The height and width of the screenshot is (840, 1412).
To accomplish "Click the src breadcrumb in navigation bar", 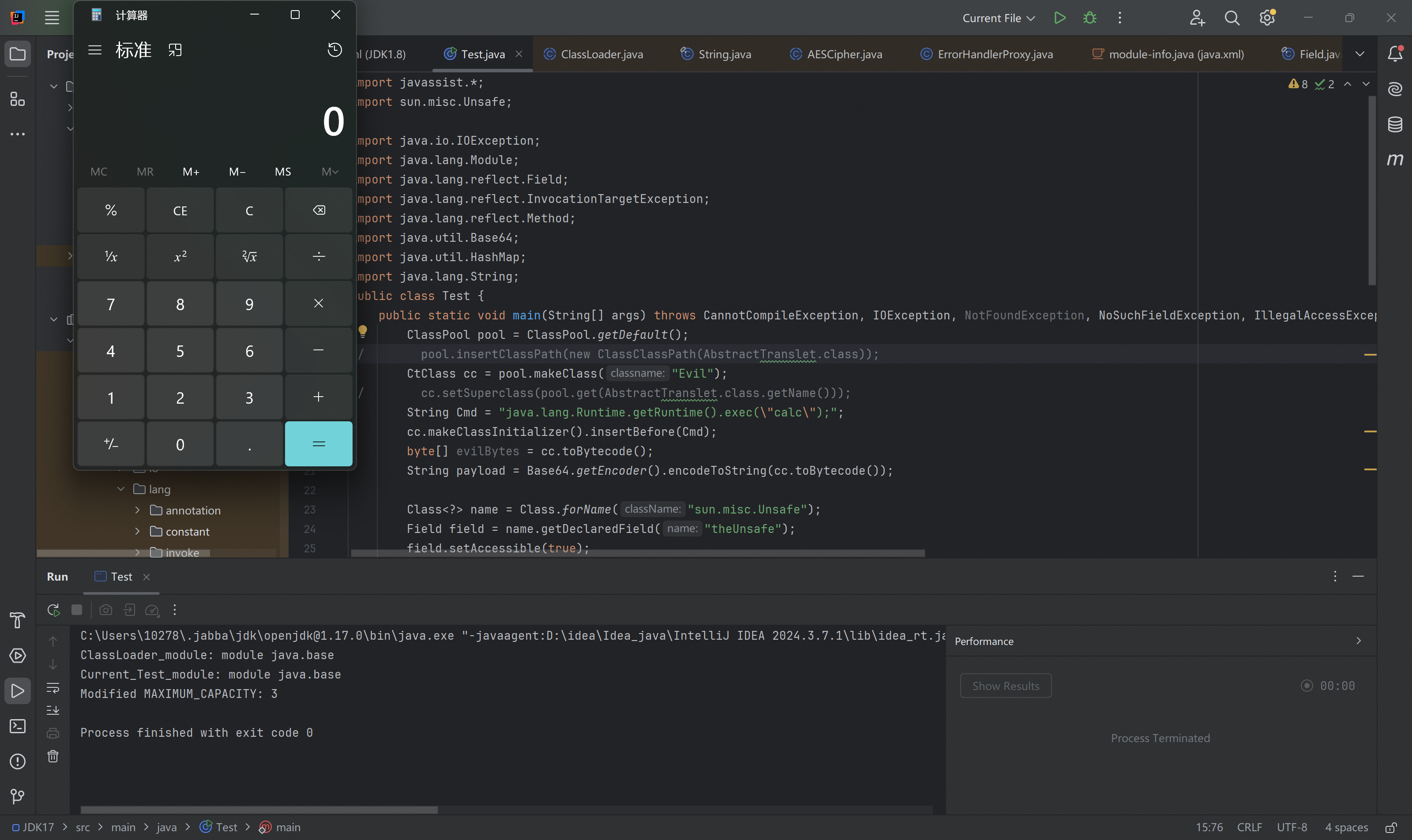I will pyautogui.click(x=83, y=828).
